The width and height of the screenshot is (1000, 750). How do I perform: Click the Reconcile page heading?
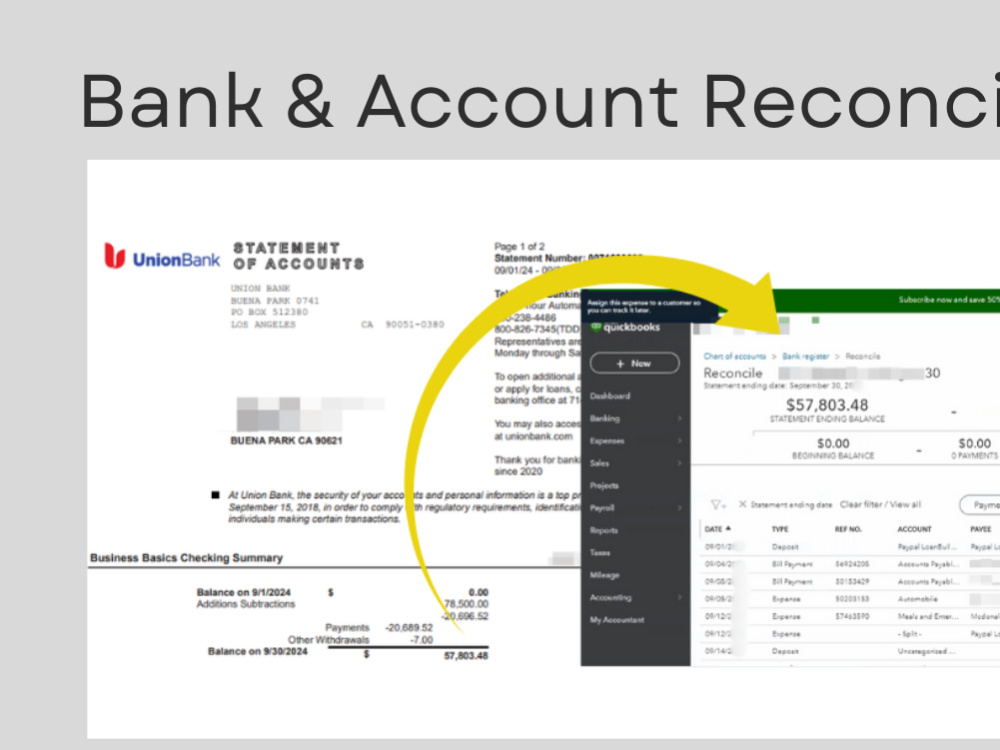pos(733,373)
